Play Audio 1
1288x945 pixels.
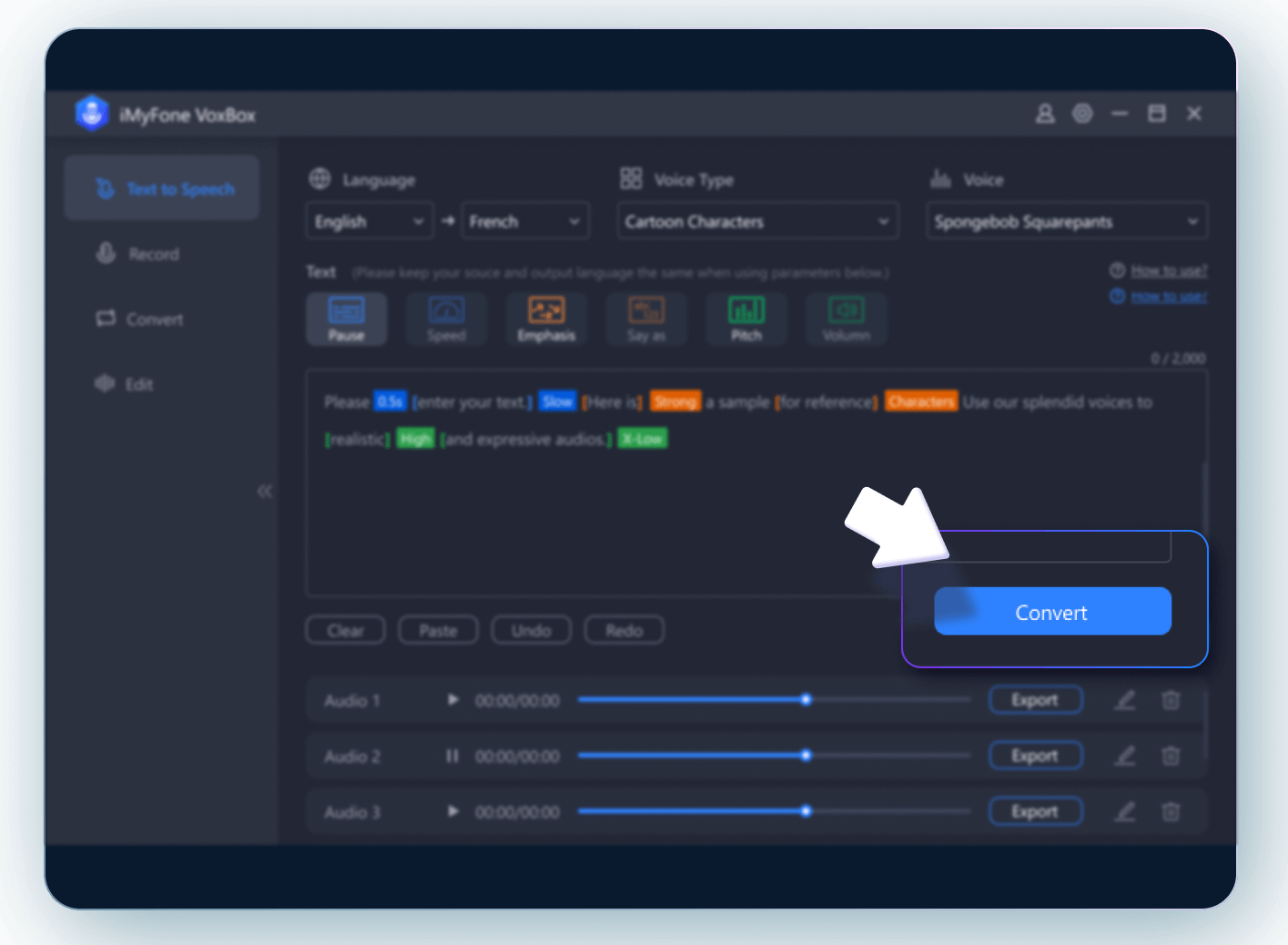[452, 700]
